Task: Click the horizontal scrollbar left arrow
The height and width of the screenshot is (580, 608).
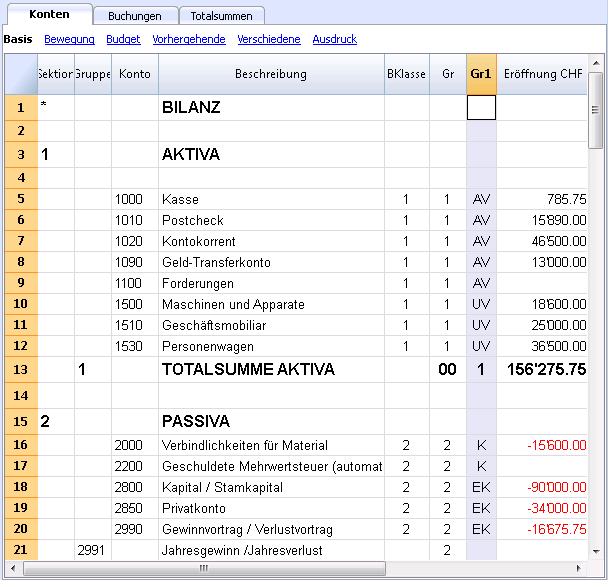Action: [13, 568]
